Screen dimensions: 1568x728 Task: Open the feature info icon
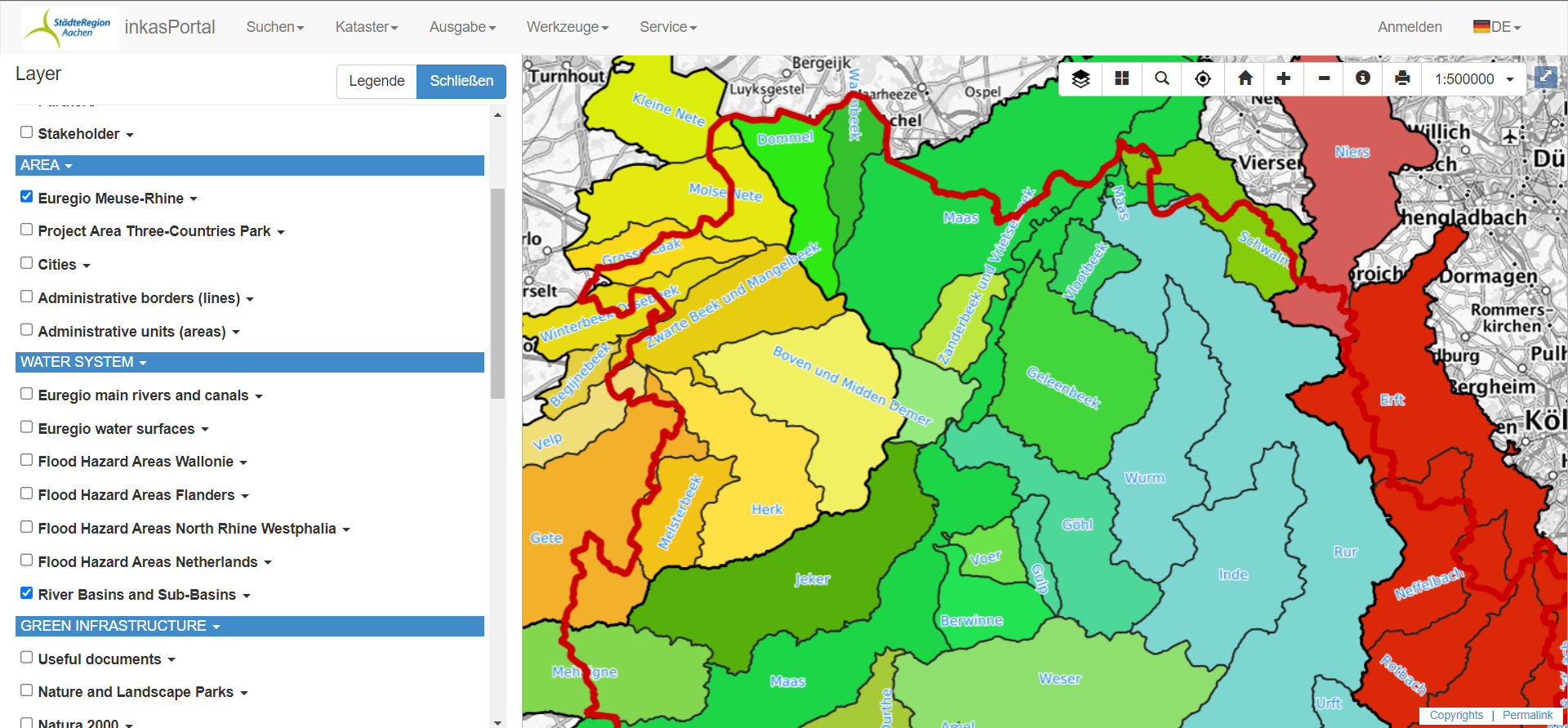coord(1362,78)
